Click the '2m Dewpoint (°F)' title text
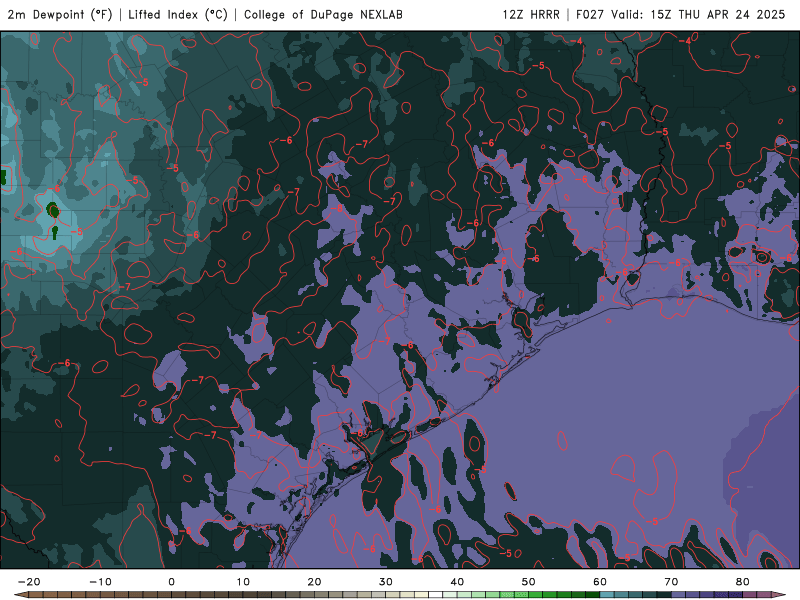This screenshot has width=800, height=600. (60, 14)
